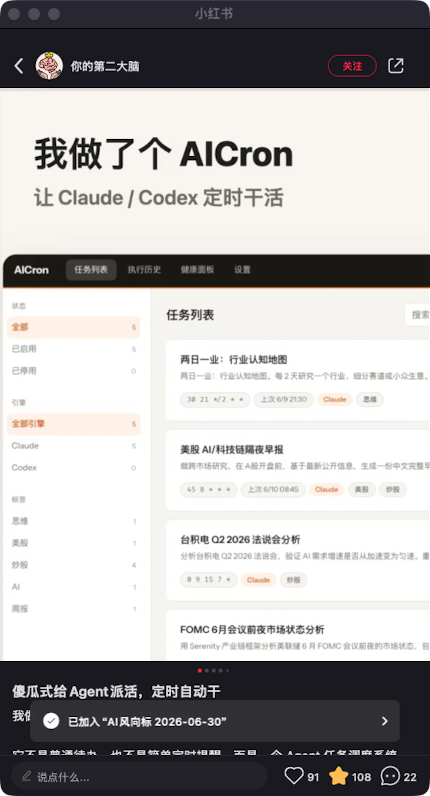The height and width of the screenshot is (796, 430).
Task: Follow the author with the 关注 button
Action: [352, 66]
